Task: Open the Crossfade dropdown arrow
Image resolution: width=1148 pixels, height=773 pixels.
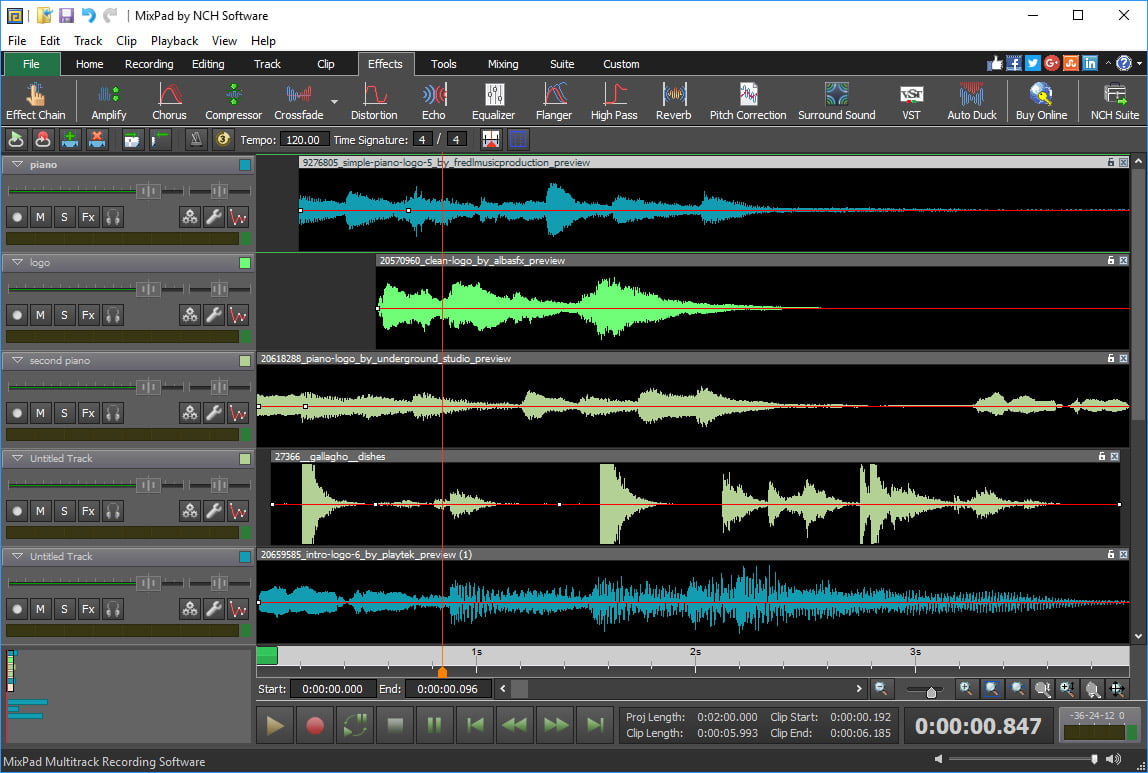Action: pyautogui.click(x=334, y=100)
